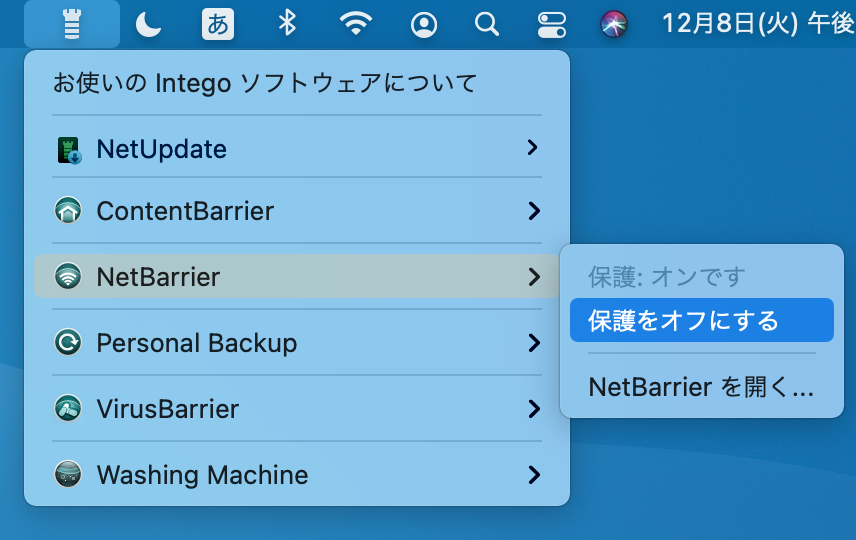Image resolution: width=856 pixels, height=540 pixels.
Task: Launch Siri from the menu bar
Action: tap(614, 25)
